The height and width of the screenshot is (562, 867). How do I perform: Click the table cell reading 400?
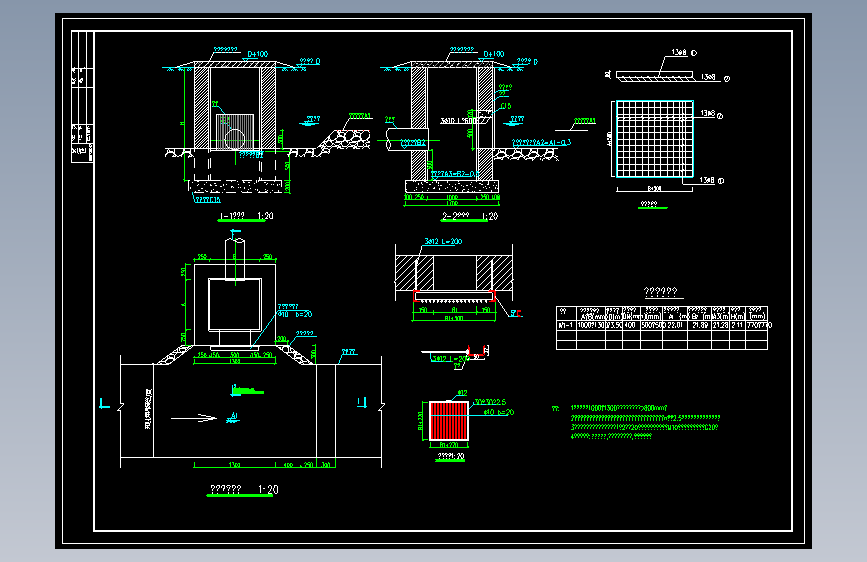tap(630, 325)
